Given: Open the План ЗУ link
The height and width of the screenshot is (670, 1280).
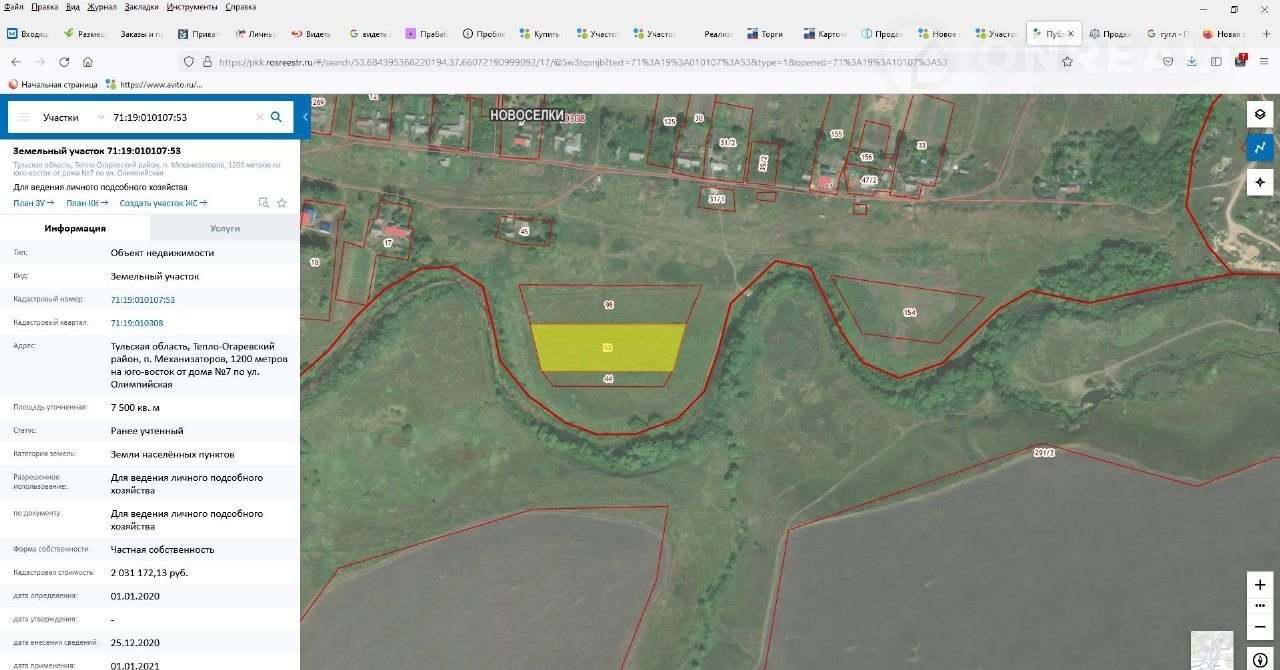Looking at the screenshot, I should (33, 203).
